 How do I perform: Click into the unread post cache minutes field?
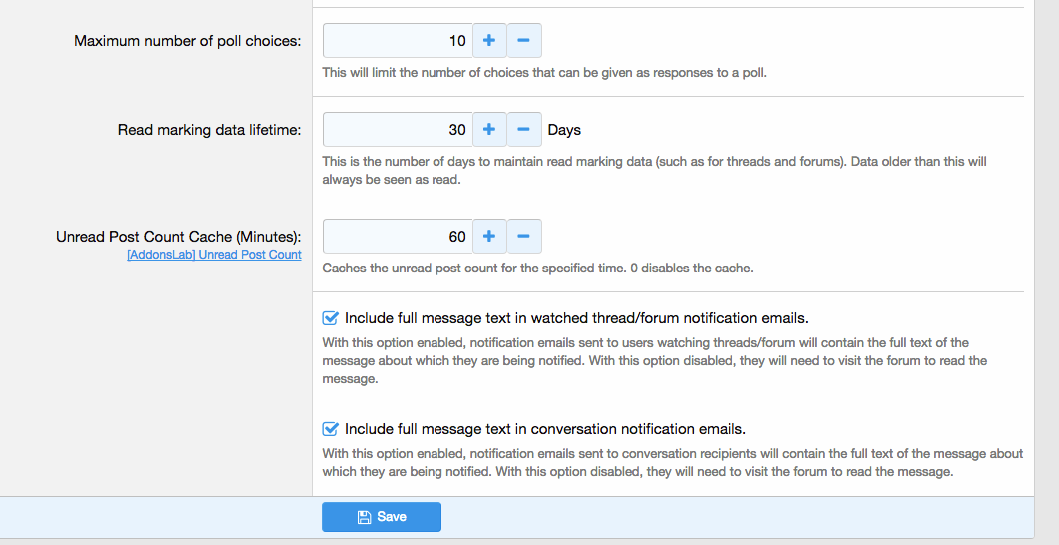397,237
